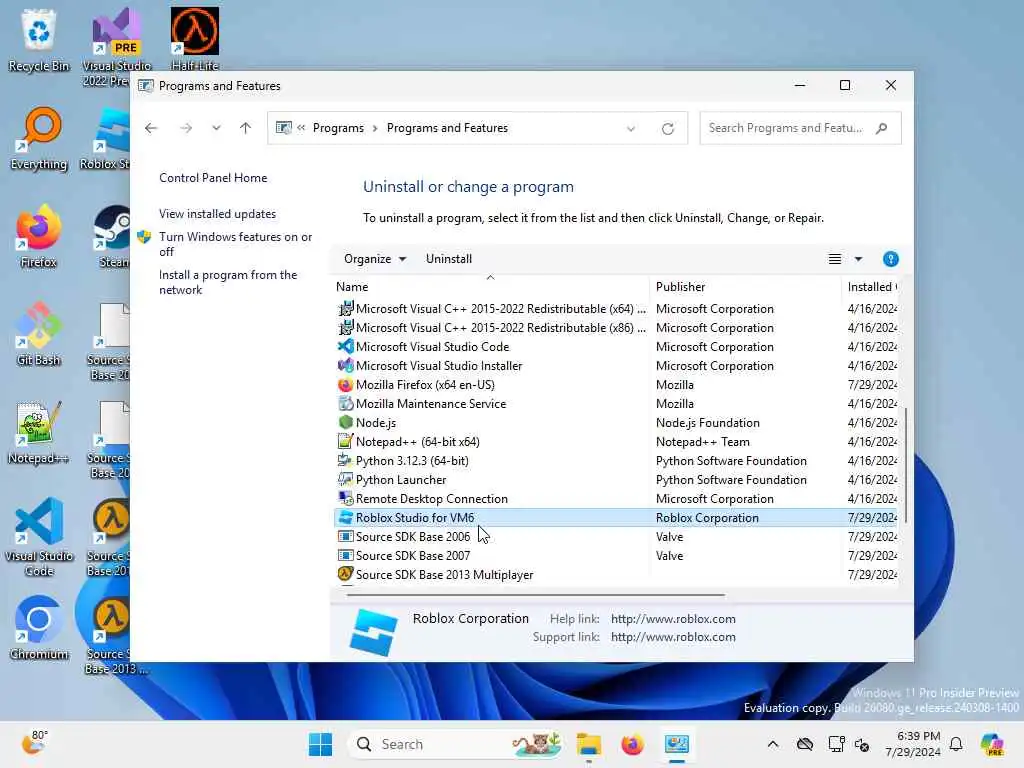Sort by the Name column header

[x=490, y=287]
